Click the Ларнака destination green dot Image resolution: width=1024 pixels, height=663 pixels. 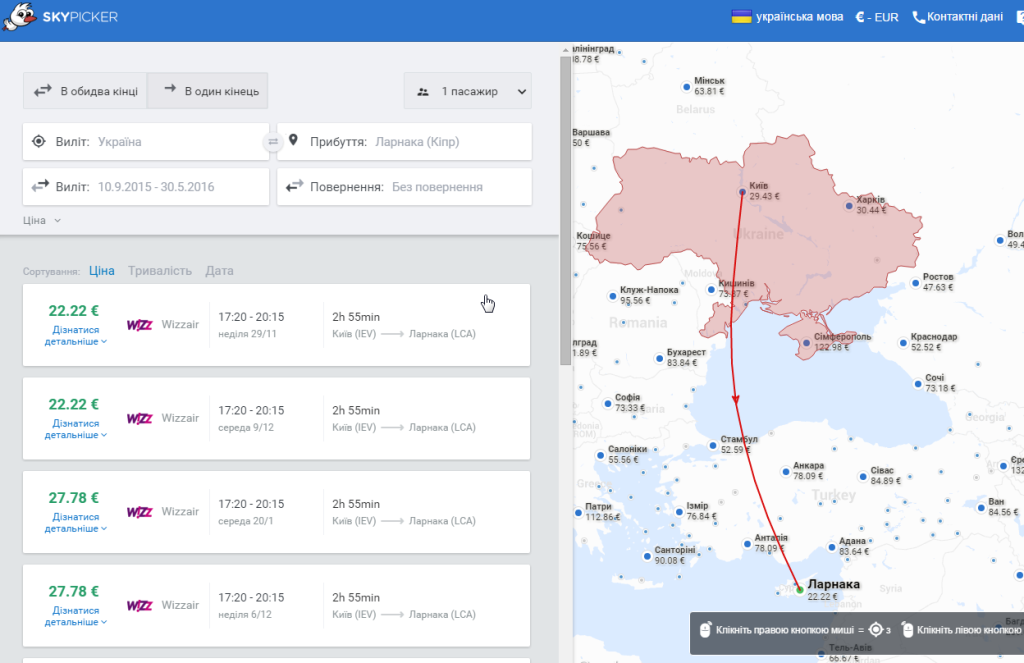tap(800, 590)
